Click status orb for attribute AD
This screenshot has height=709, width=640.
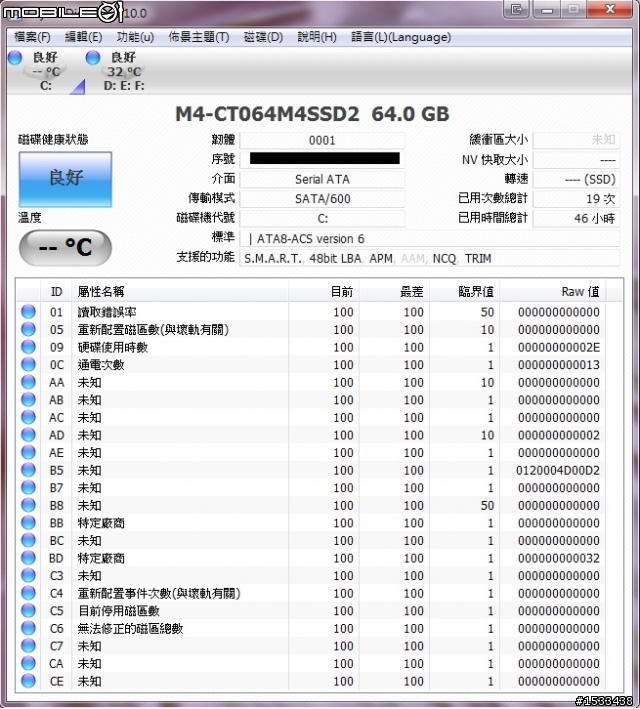[28, 435]
